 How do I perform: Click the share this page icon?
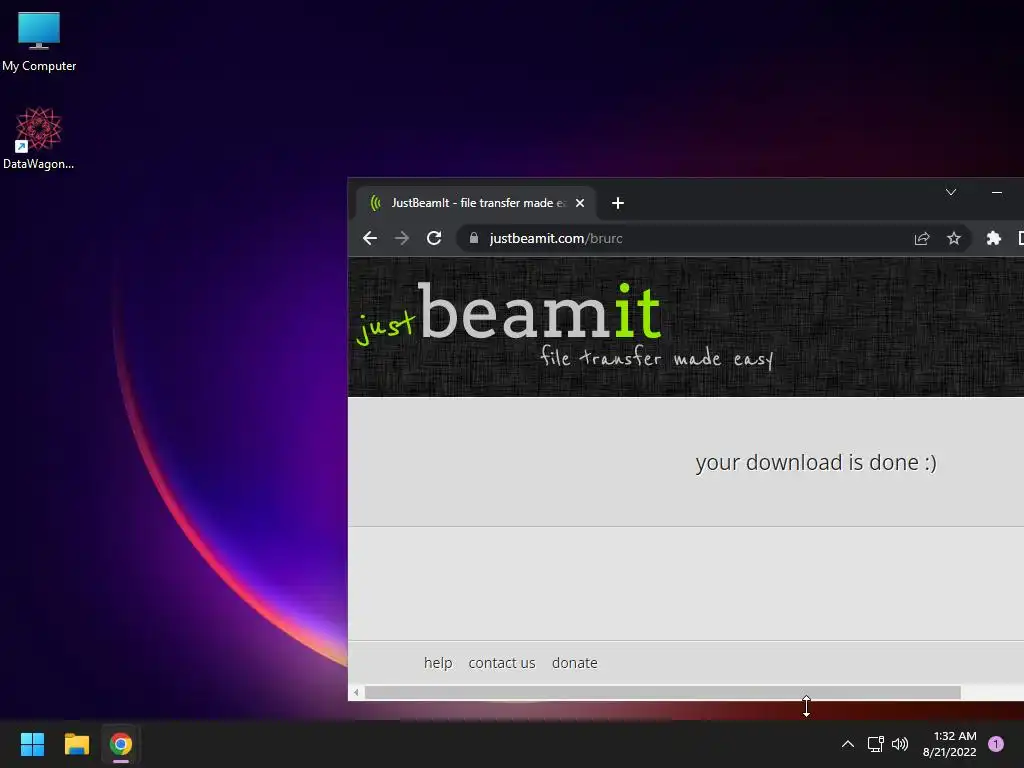[921, 238]
